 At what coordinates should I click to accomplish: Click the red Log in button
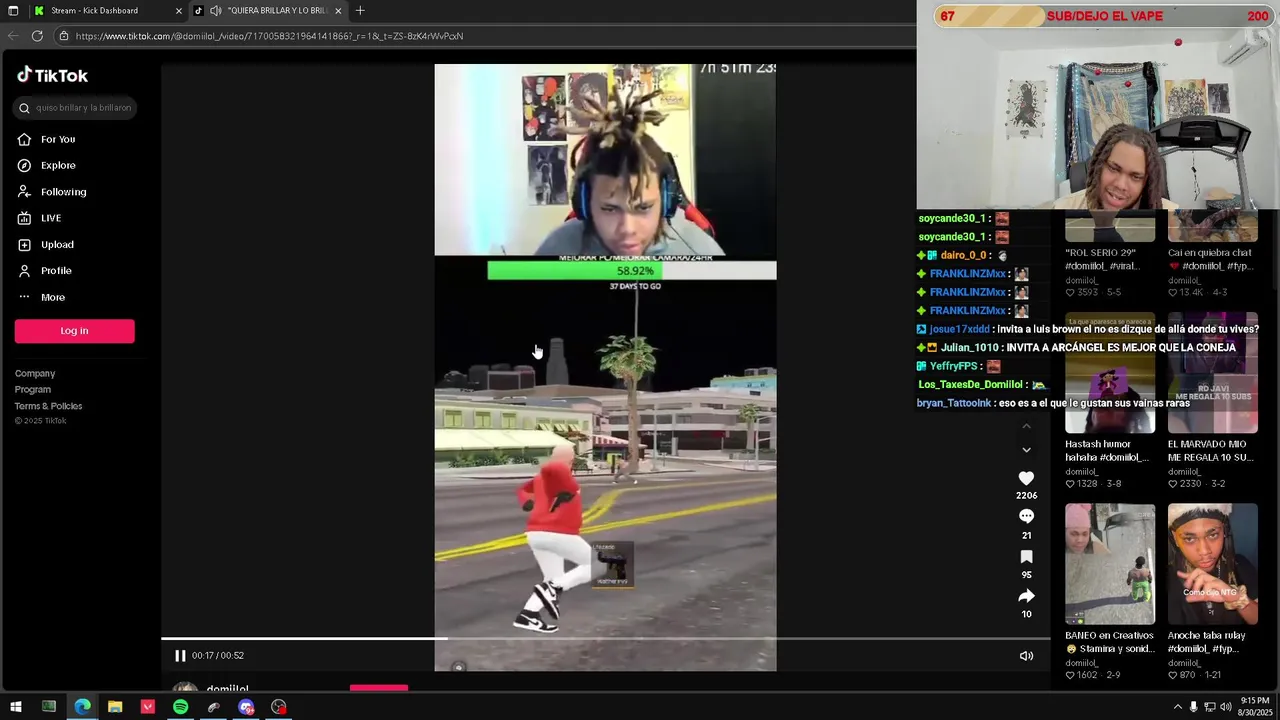pos(74,331)
